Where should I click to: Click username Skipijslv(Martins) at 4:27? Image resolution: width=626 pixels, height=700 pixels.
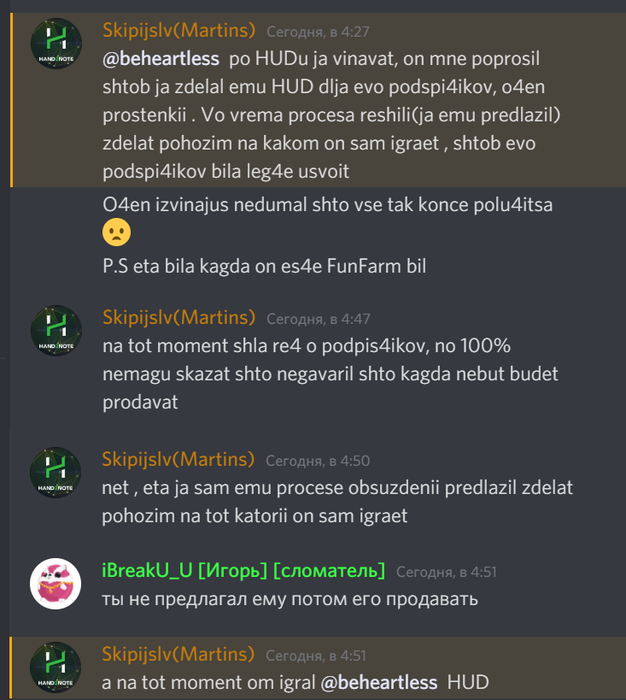179,30
